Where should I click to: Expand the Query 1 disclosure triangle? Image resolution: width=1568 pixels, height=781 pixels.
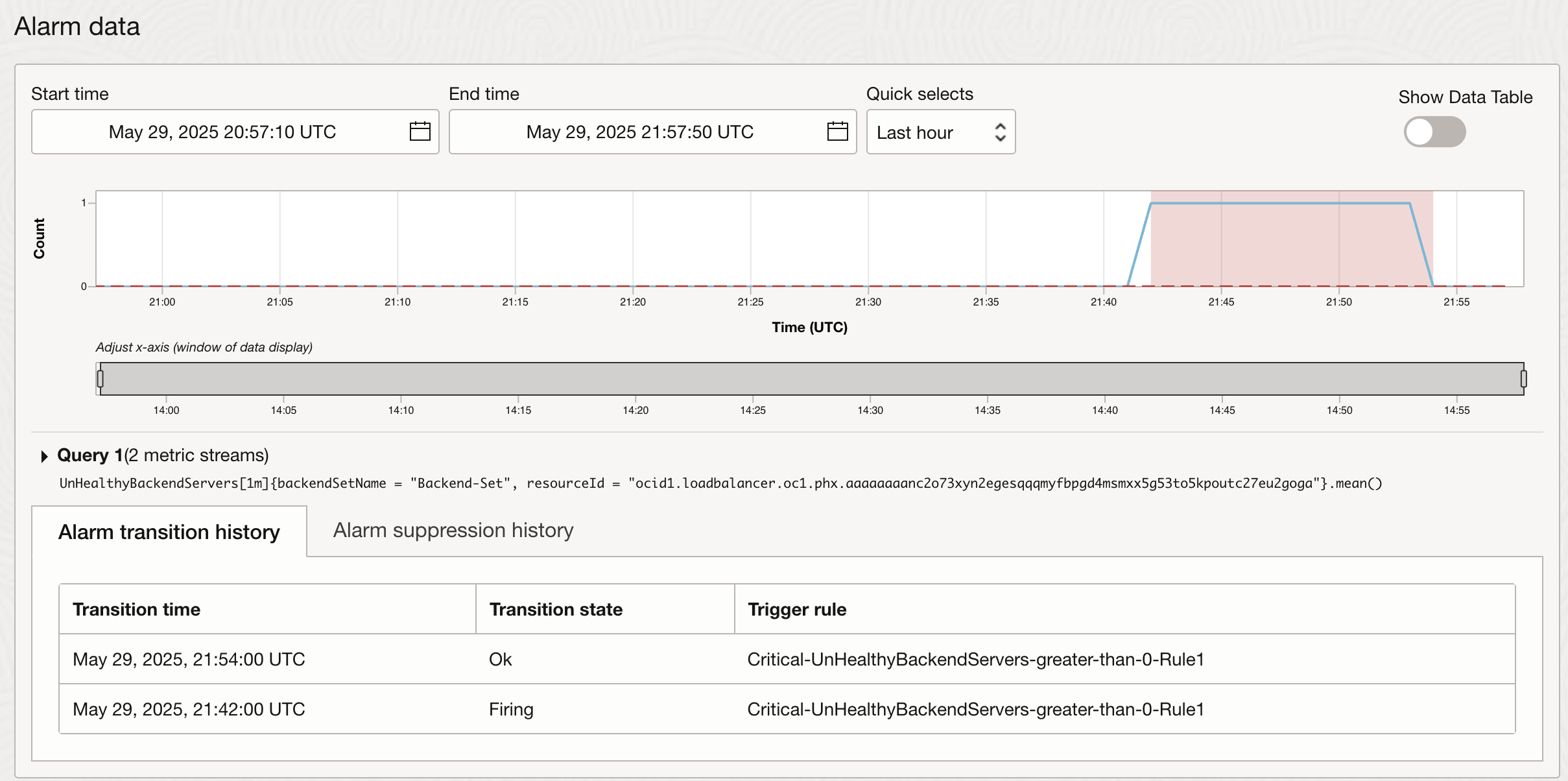pos(44,456)
